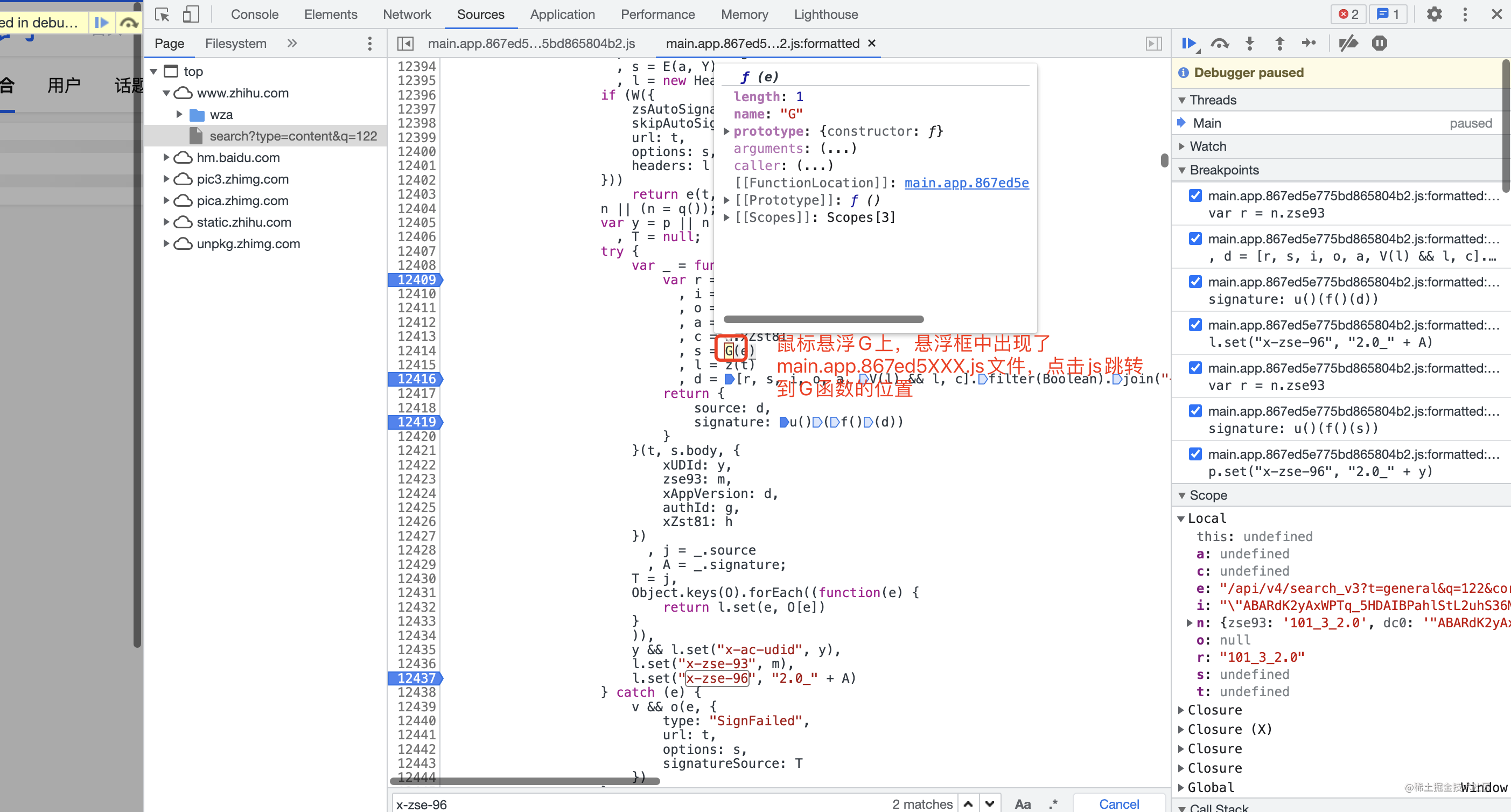
Task: Uncheck first breakpoint var r = n.zse93
Action: (1195, 195)
